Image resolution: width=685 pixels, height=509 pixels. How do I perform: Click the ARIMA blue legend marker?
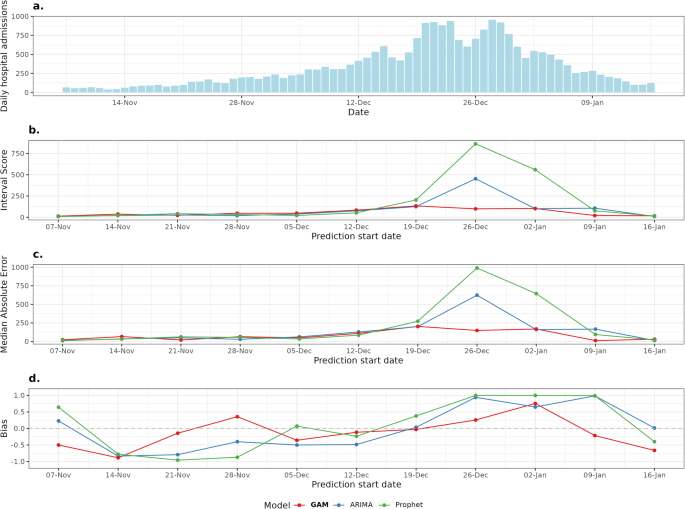coord(339,505)
